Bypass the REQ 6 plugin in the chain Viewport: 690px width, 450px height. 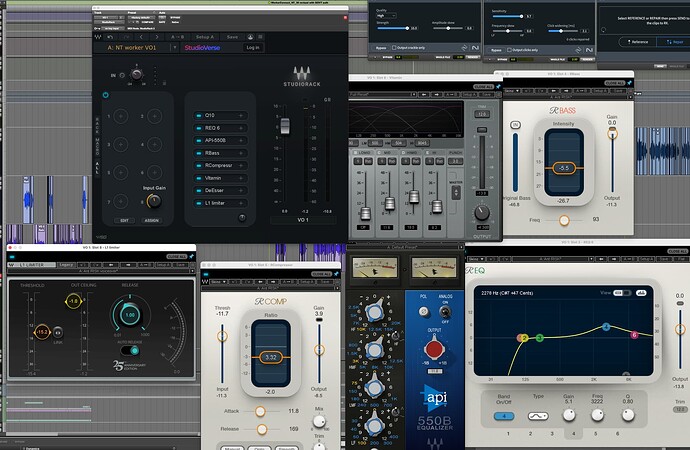point(199,128)
